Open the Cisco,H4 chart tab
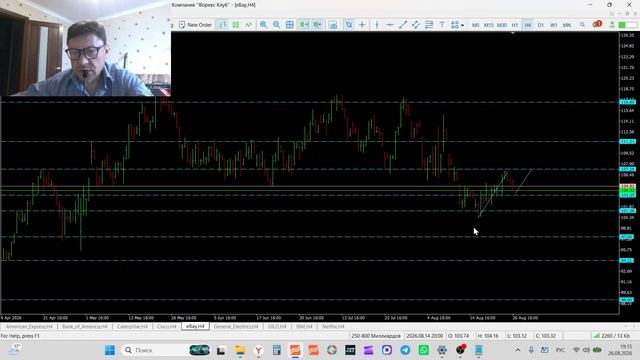Screen dimensions: 640x360 coord(167,327)
